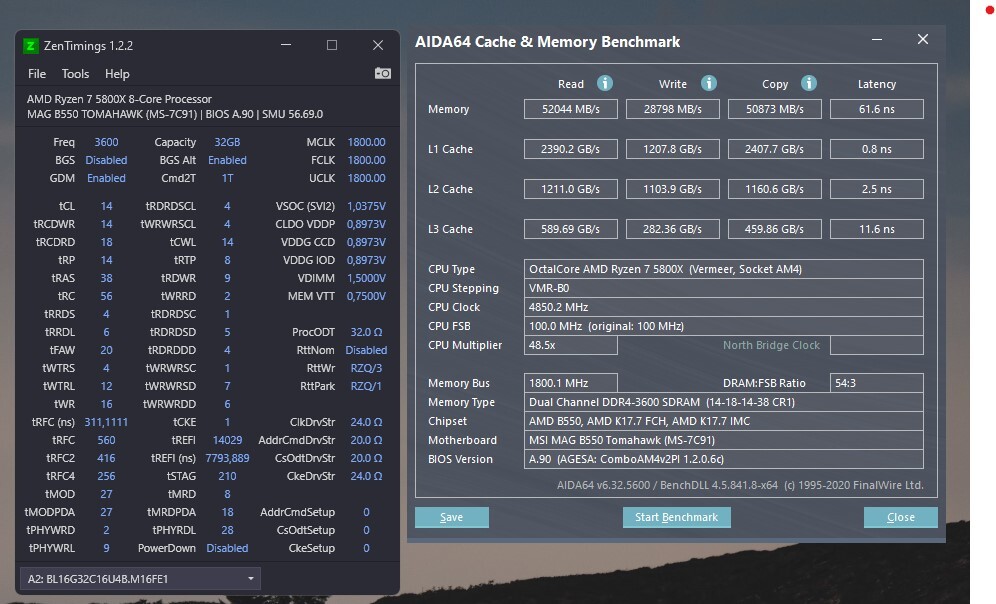Click the L1 Cache write value 1207.8 GB/s
The width and height of the screenshot is (996, 604).
pos(673,149)
